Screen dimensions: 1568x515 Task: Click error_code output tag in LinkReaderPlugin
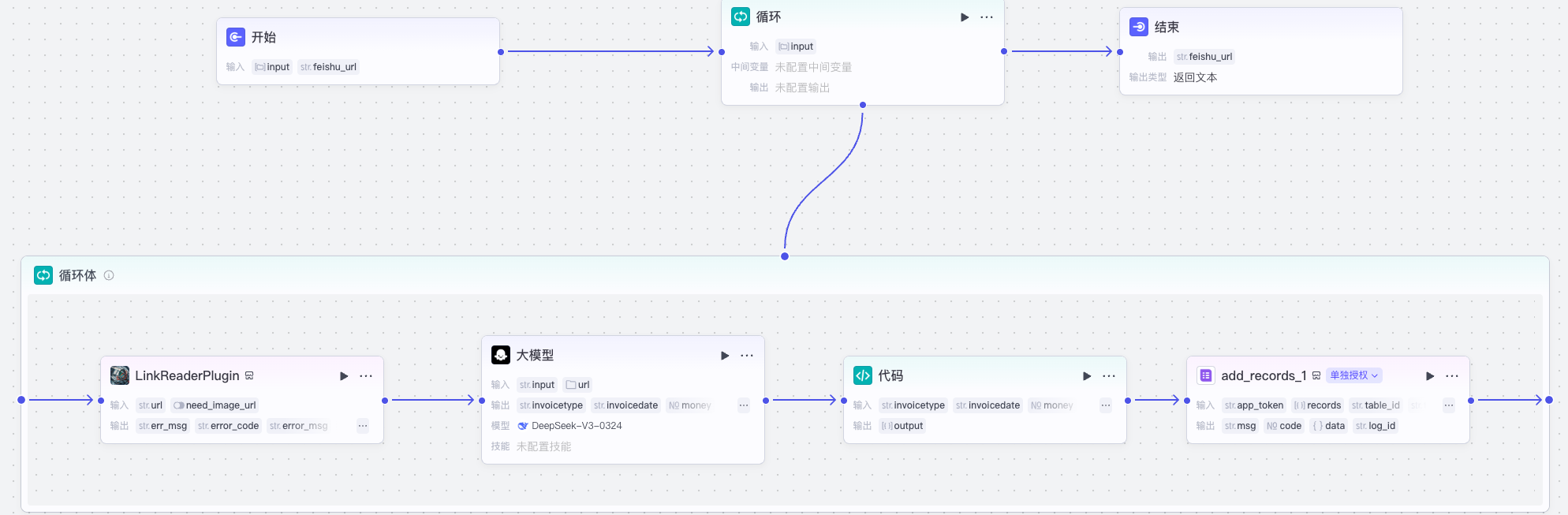[228, 426]
